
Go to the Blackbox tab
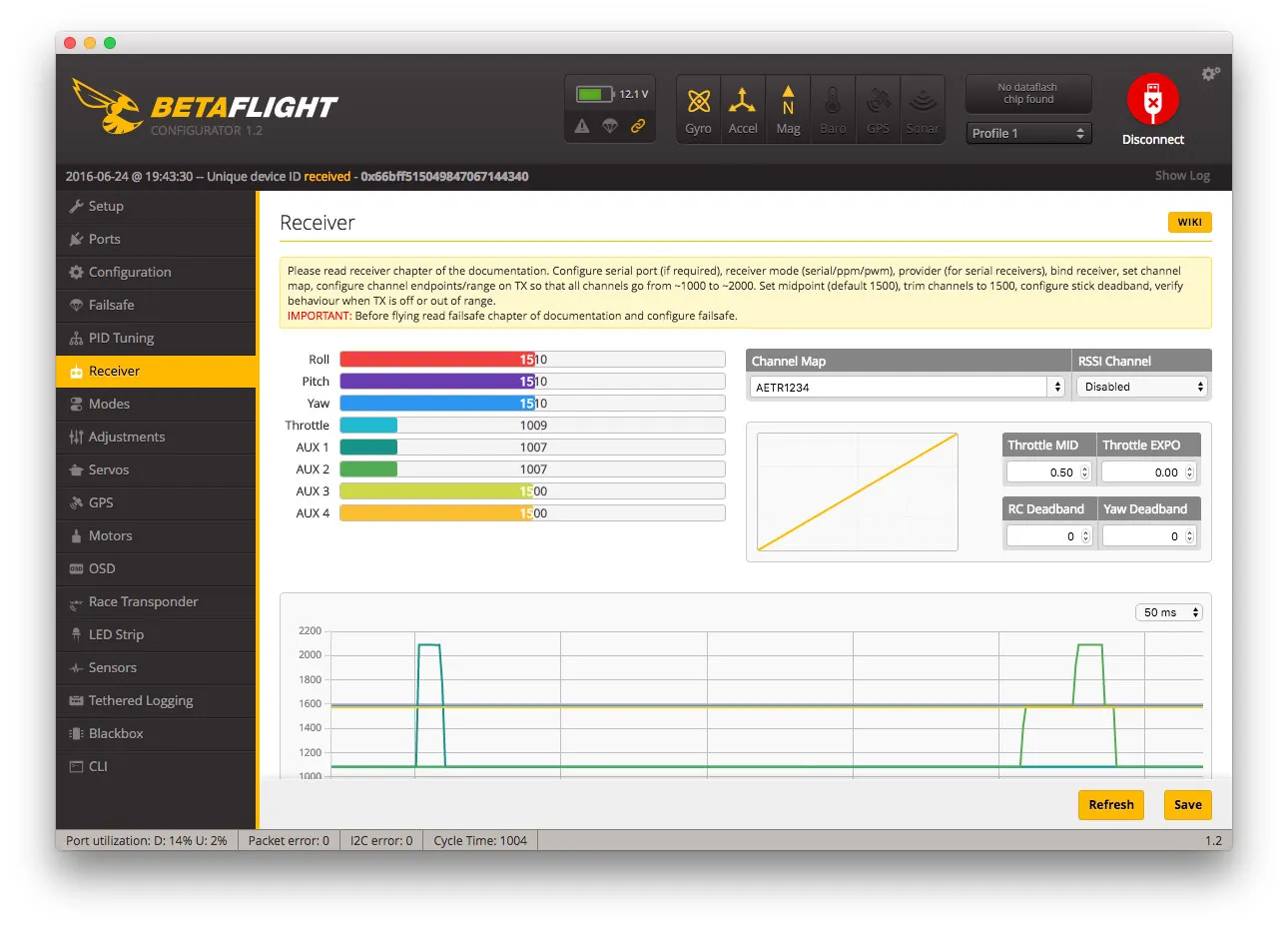coord(116,733)
